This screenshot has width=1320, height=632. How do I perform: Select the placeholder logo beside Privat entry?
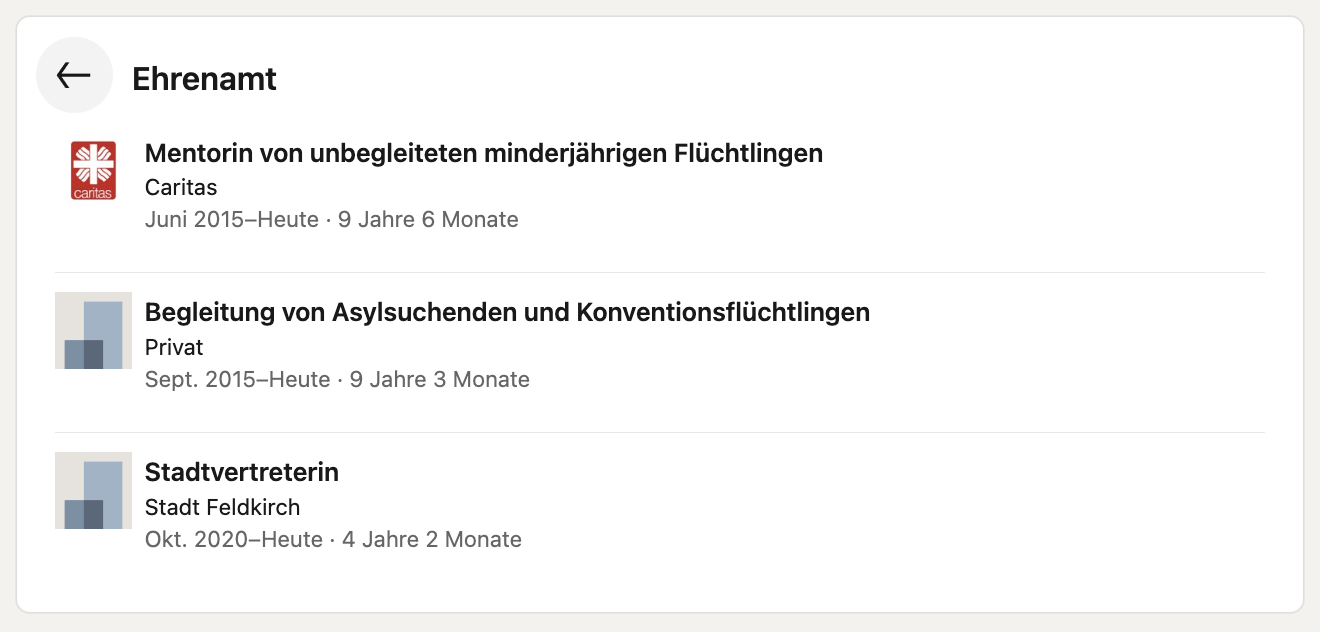coord(93,331)
